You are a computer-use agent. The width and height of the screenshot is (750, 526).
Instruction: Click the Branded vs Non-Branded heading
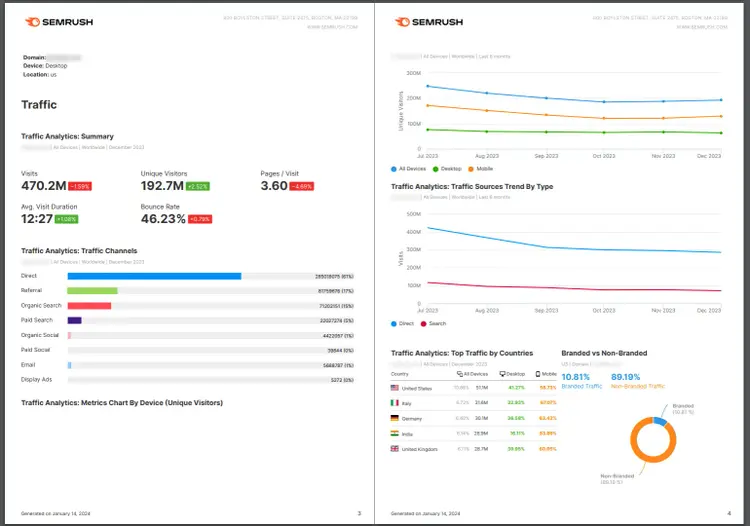tap(604, 353)
